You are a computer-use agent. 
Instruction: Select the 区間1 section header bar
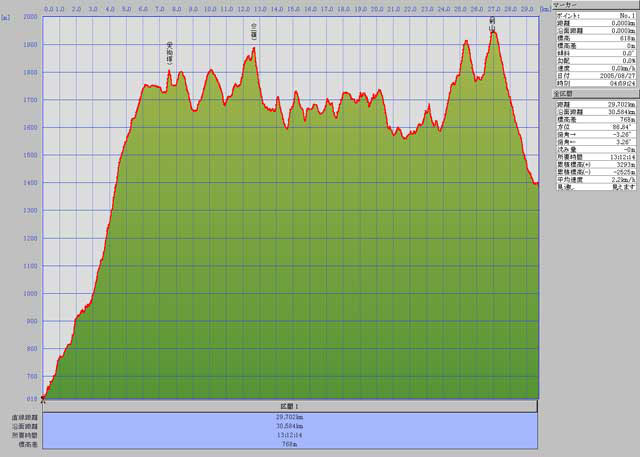(290, 407)
